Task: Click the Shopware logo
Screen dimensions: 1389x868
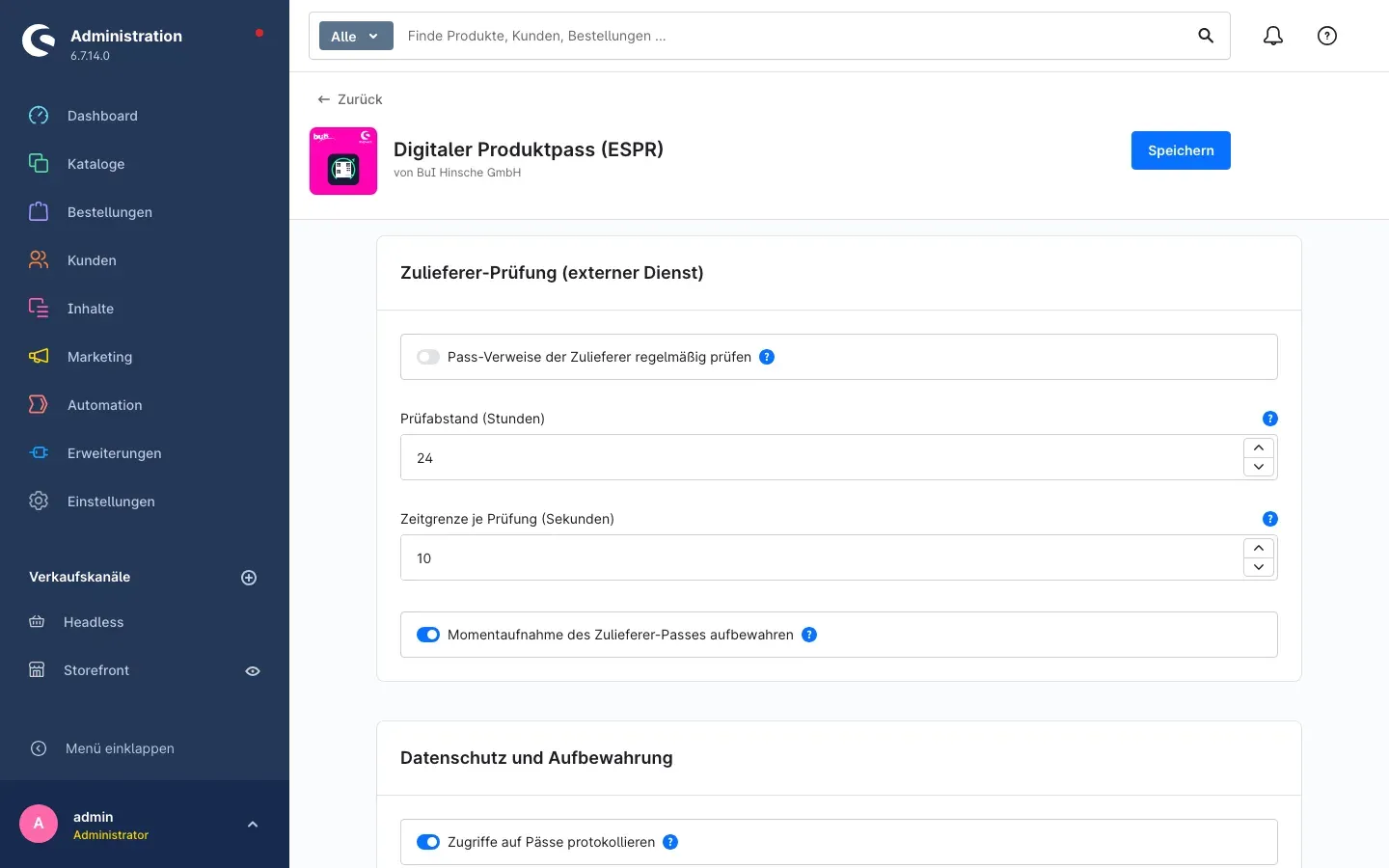Action: 39,41
